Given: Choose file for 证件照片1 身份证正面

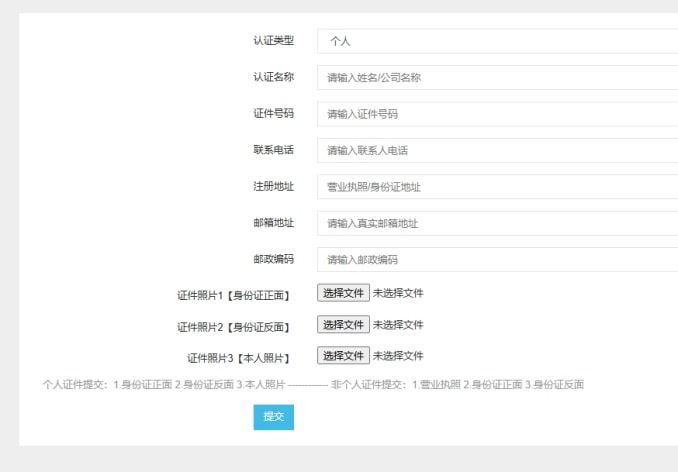Looking at the screenshot, I should click(343, 293).
